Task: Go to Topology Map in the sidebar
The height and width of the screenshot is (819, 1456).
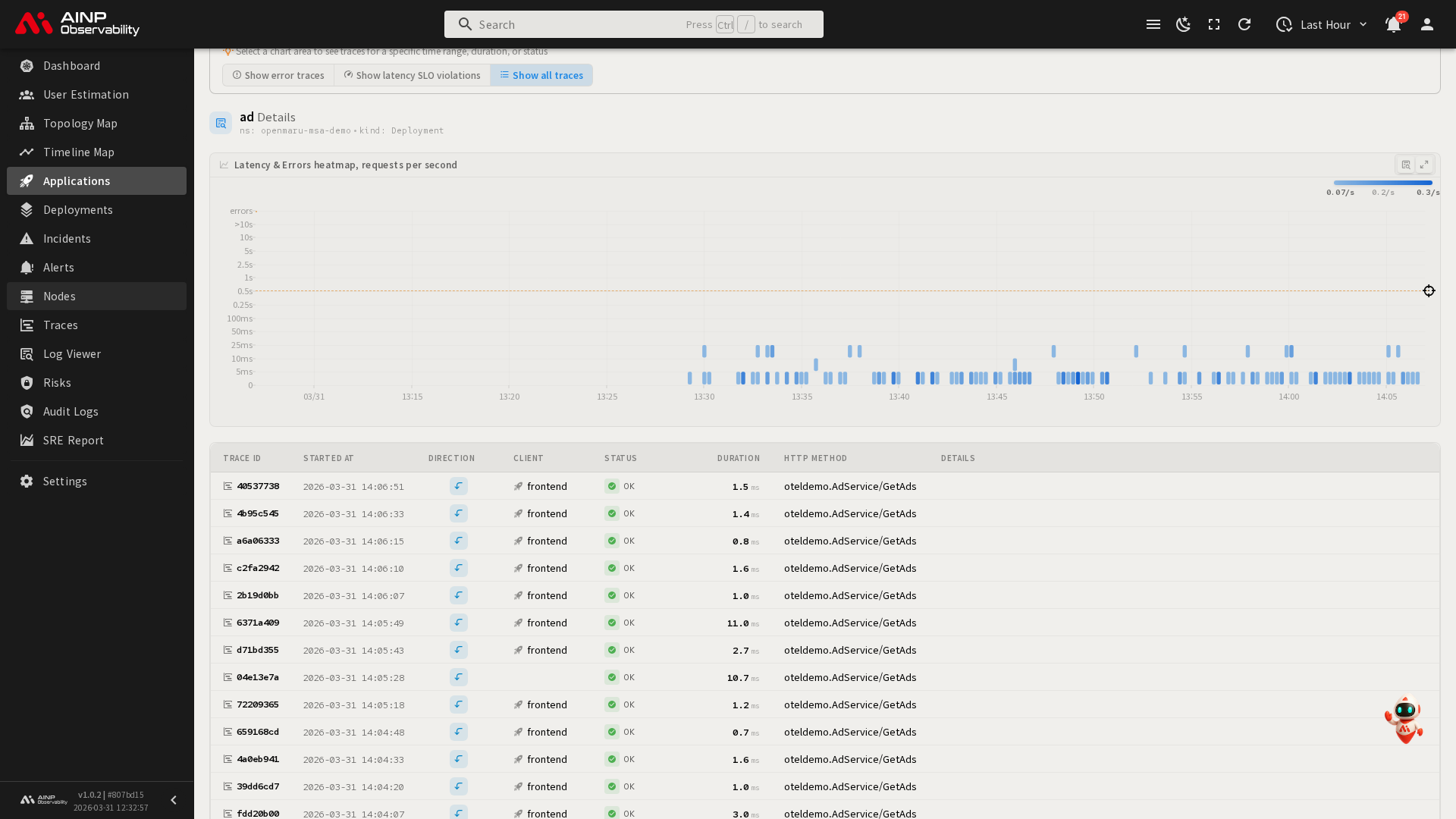Action: tap(80, 123)
